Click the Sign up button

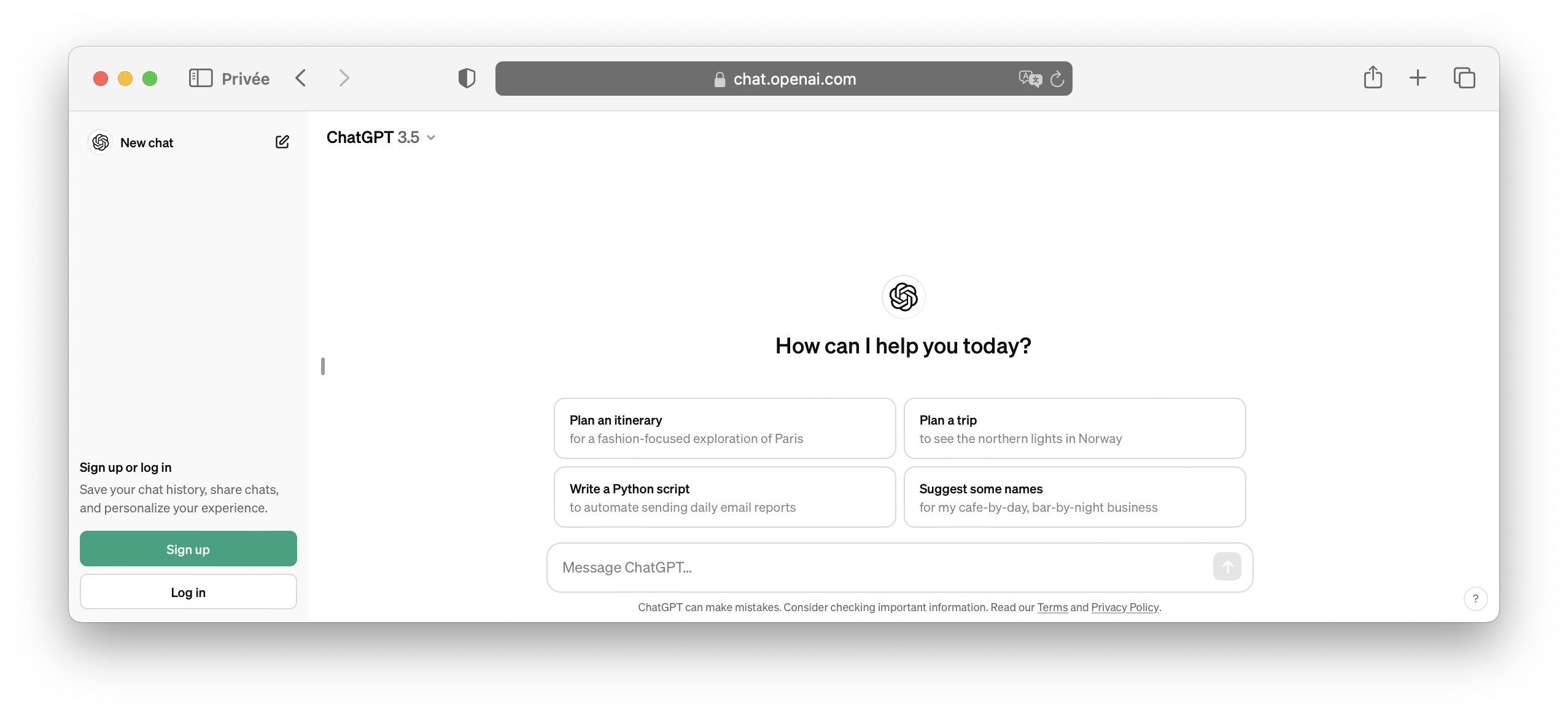[188, 549]
